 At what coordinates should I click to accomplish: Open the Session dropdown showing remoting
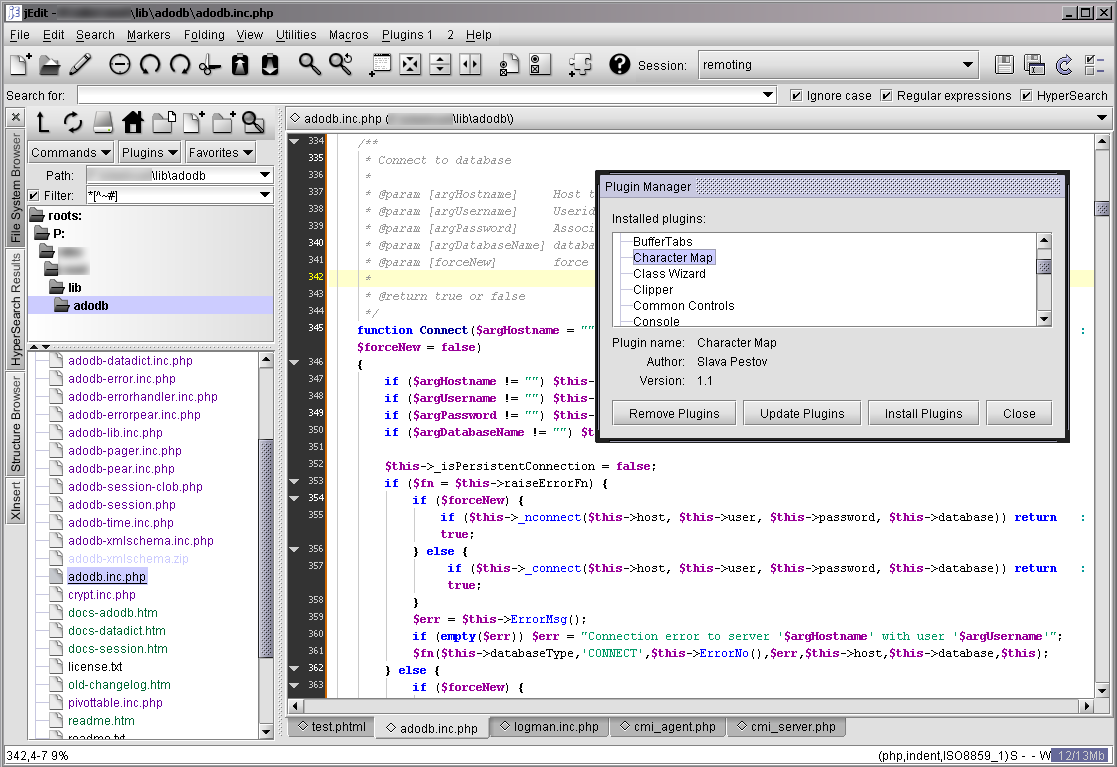tap(838, 65)
